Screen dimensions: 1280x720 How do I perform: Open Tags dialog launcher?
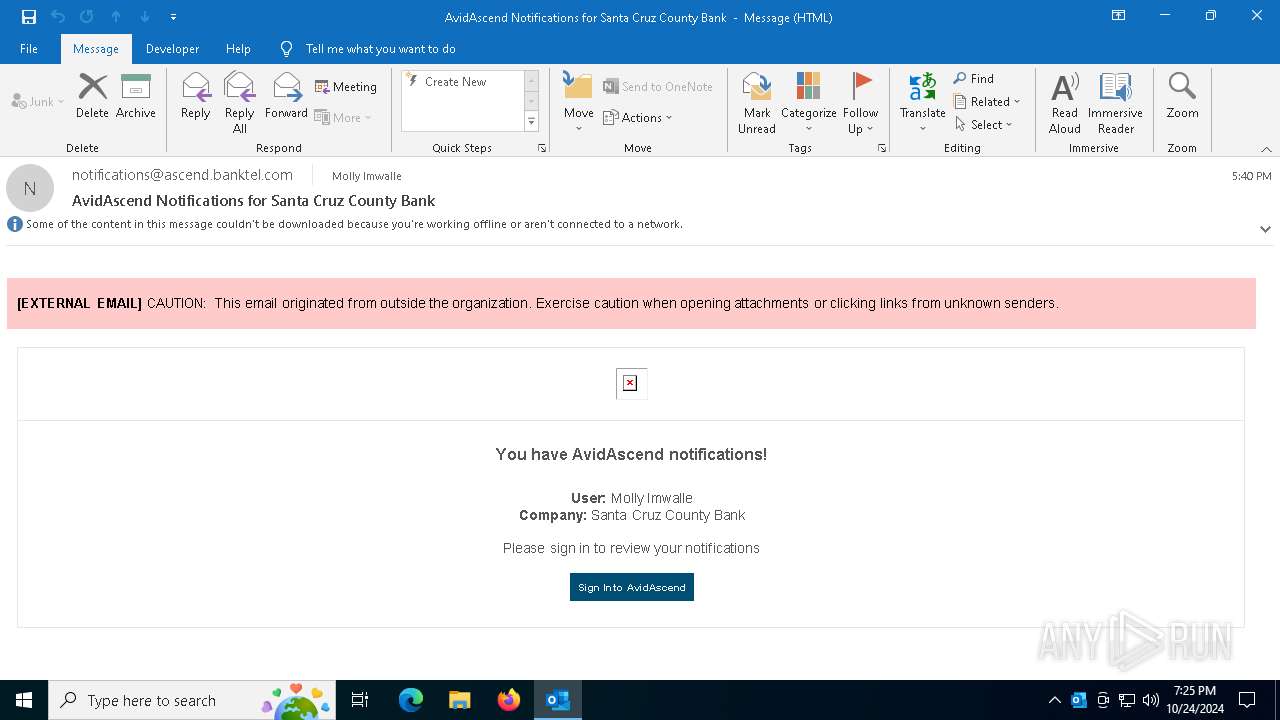[882, 148]
